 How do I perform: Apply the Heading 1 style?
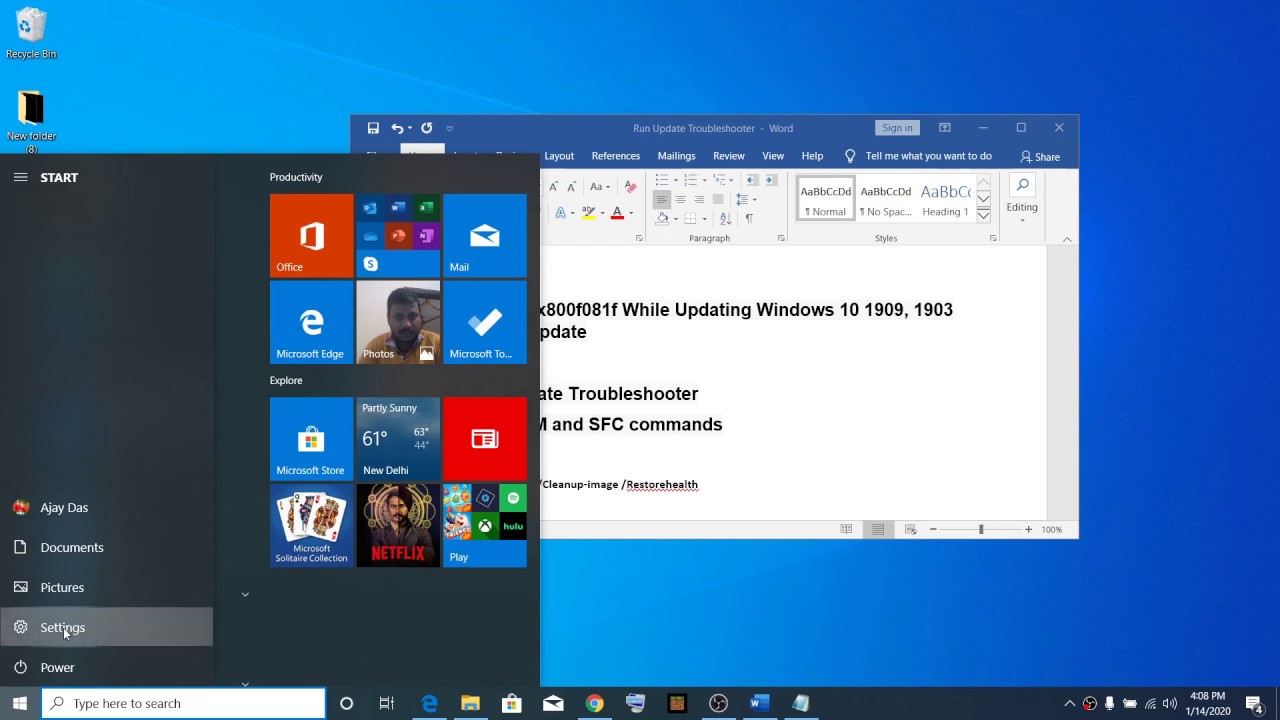945,198
